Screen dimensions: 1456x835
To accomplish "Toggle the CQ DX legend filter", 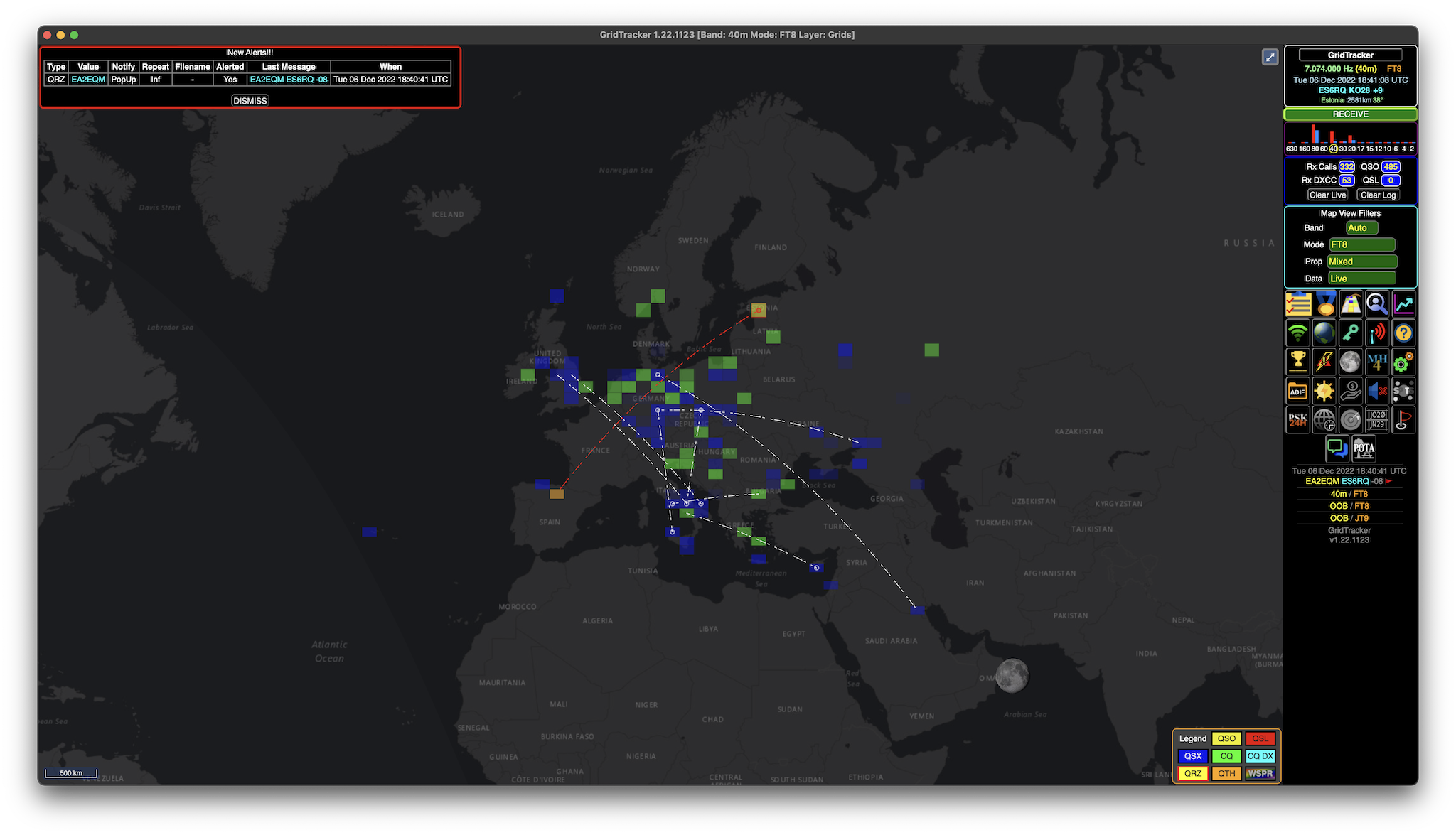I will pos(1260,756).
